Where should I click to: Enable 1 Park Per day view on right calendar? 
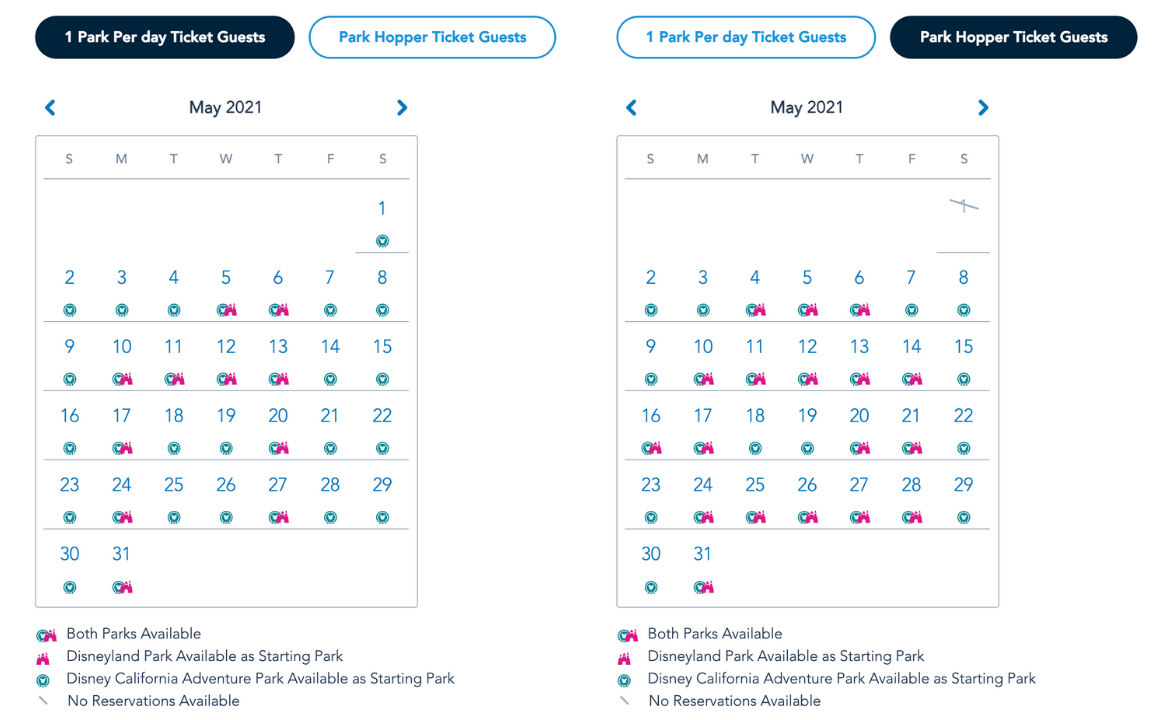point(745,37)
